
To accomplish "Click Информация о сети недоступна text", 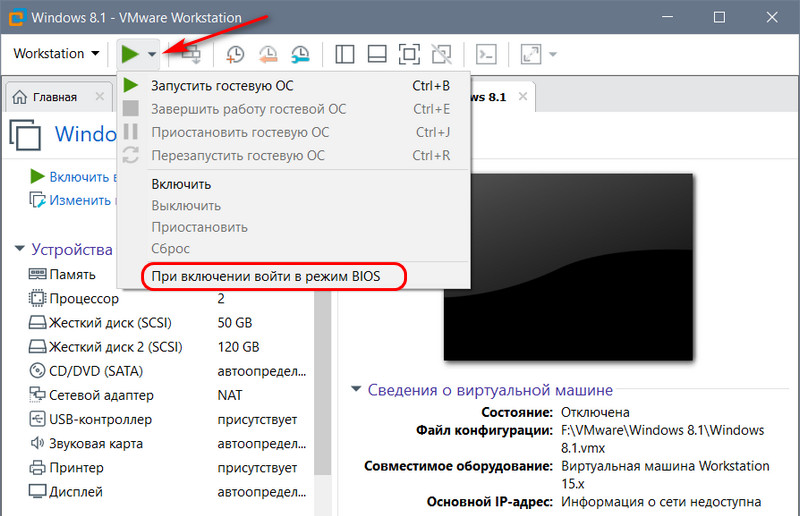I will pyautogui.click(x=661, y=502).
